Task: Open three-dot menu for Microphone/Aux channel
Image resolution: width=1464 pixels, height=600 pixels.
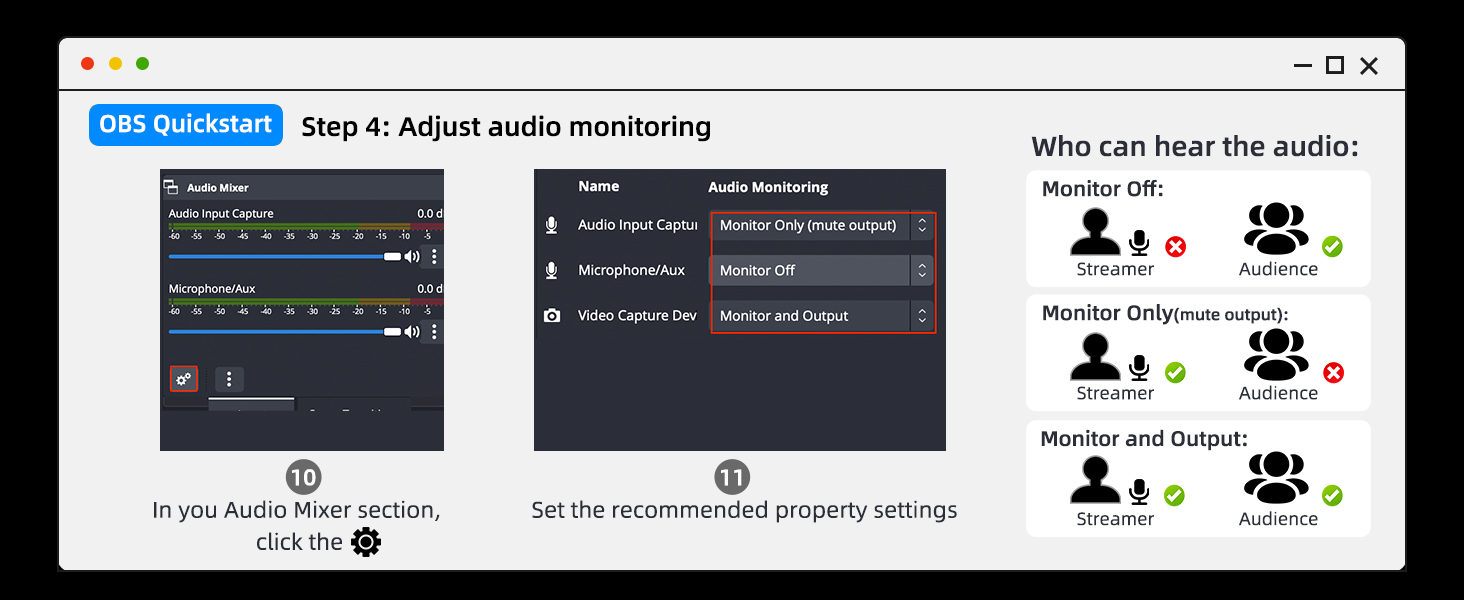Action: tap(434, 332)
